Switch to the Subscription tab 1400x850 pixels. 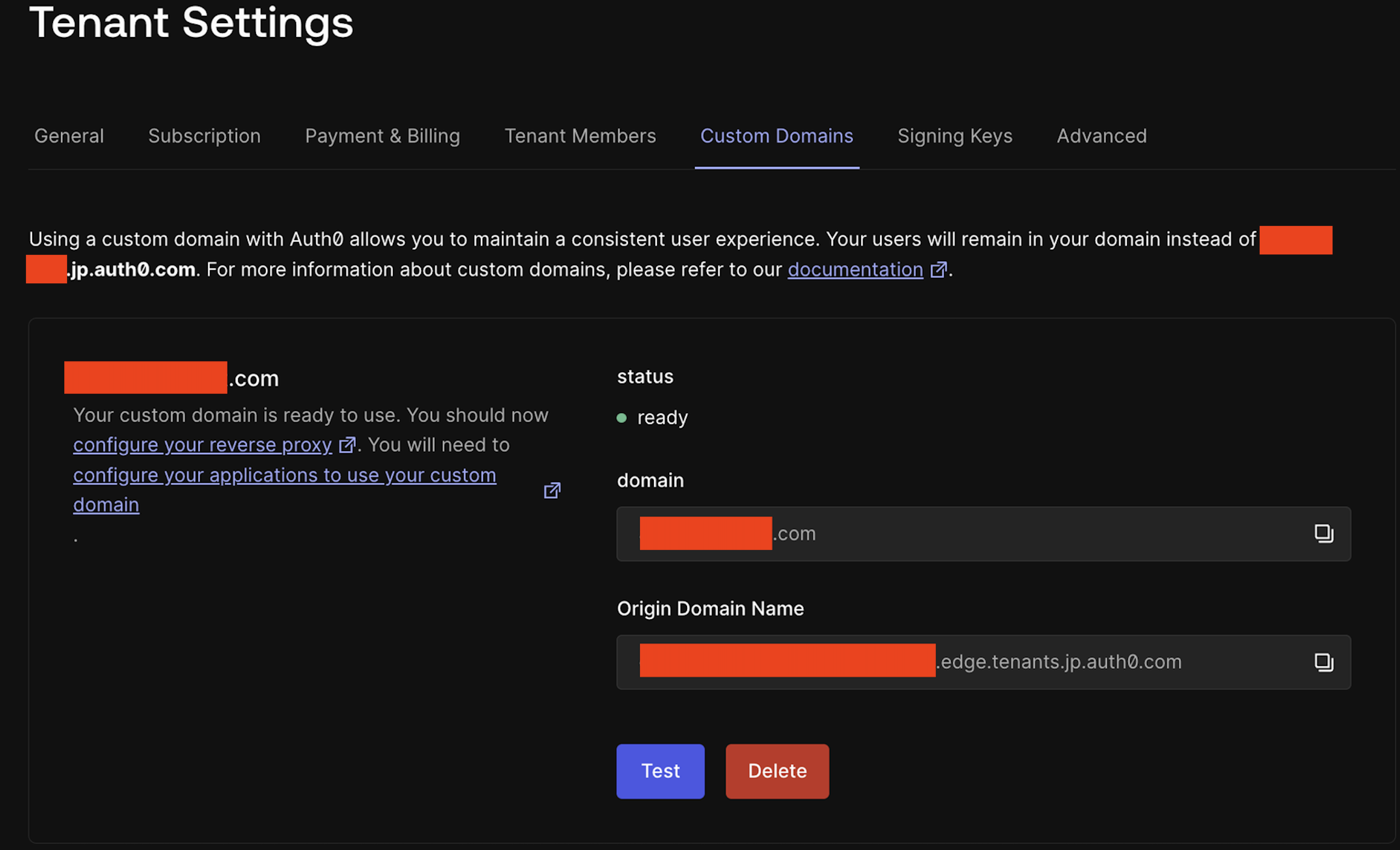point(204,136)
